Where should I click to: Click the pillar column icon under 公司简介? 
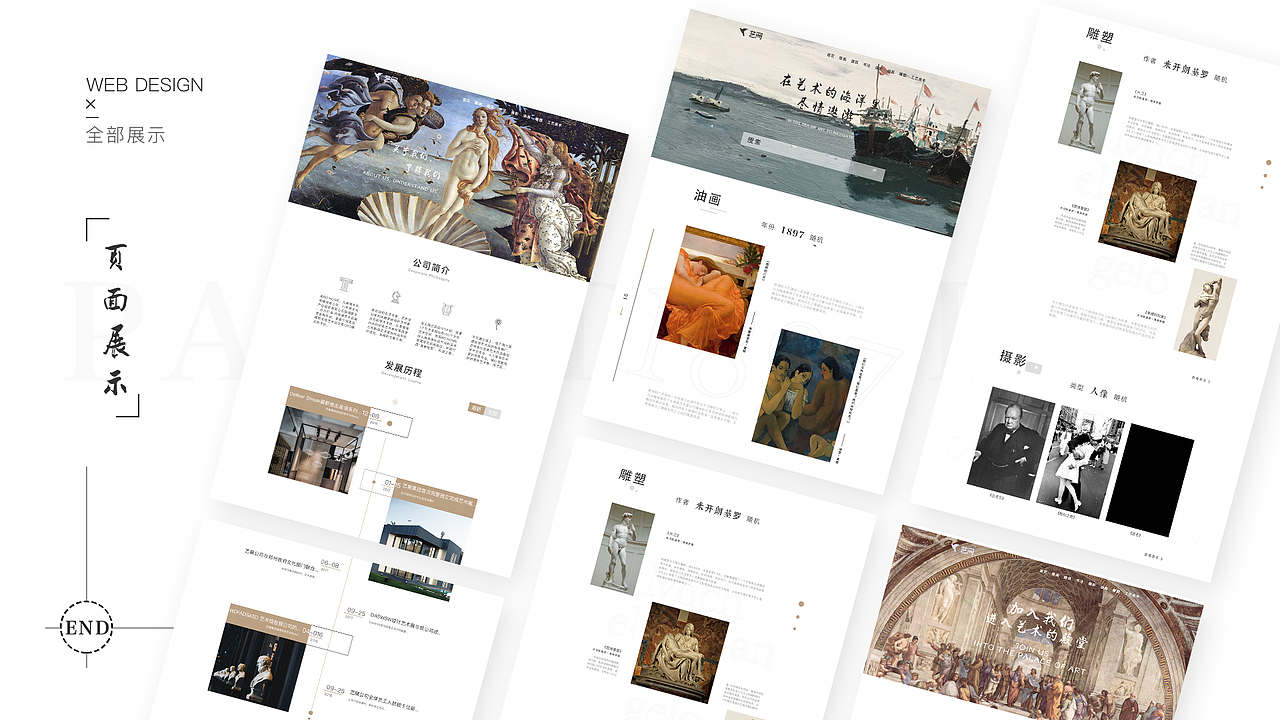pos(347,284)
